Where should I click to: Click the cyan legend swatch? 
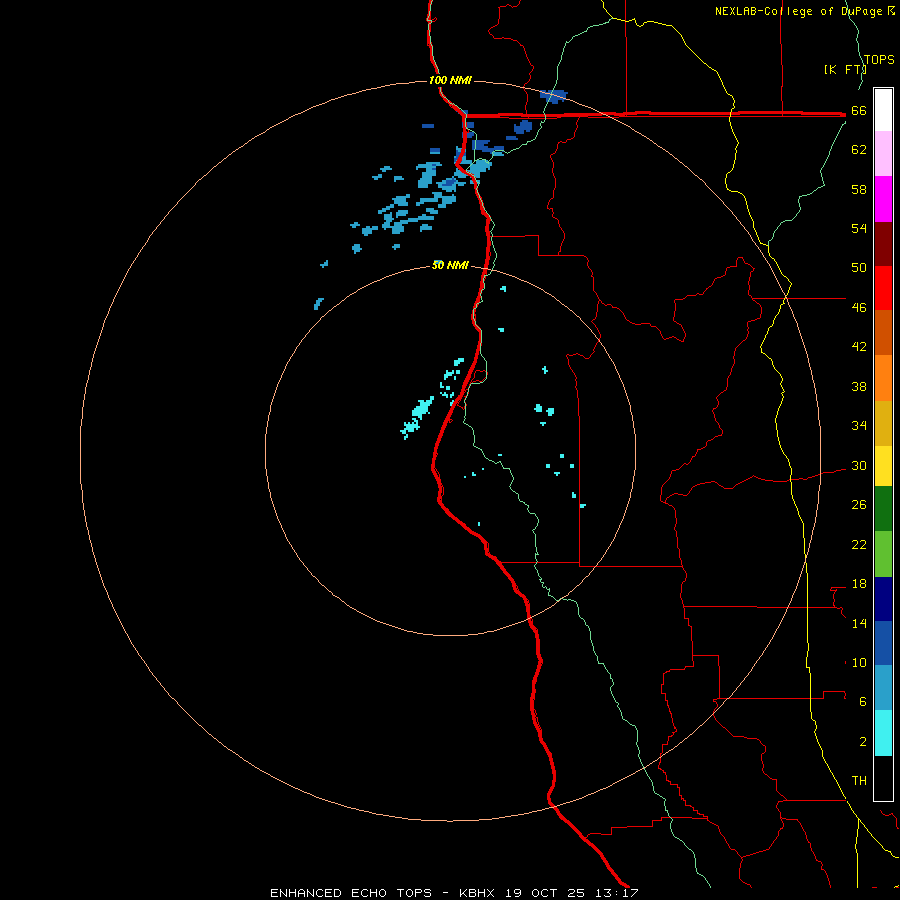[883, 733]
